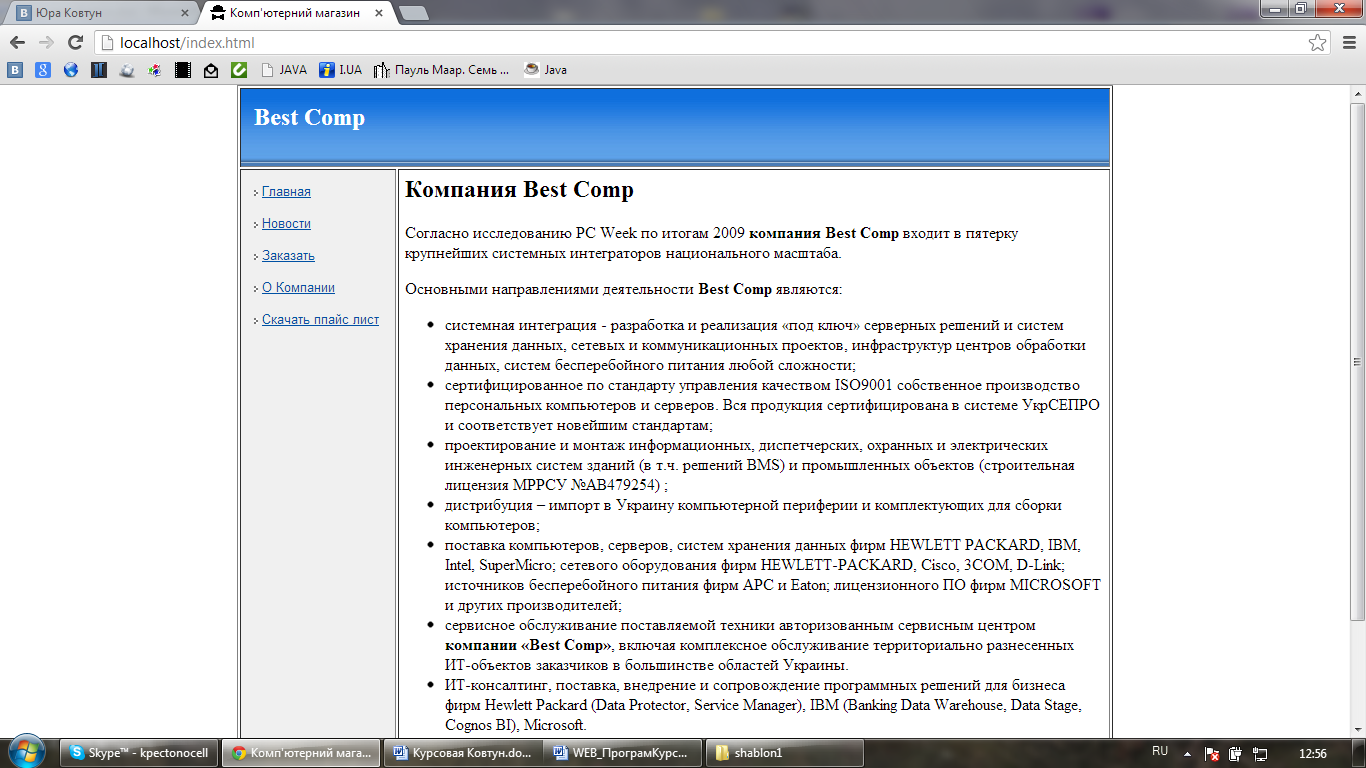Viewport: 1366px width, 768px height.
Task: Open 'Курсовая Ковтун.do...' Word document in taskbar
Action: pyautogui.click(x=462, y=753)
